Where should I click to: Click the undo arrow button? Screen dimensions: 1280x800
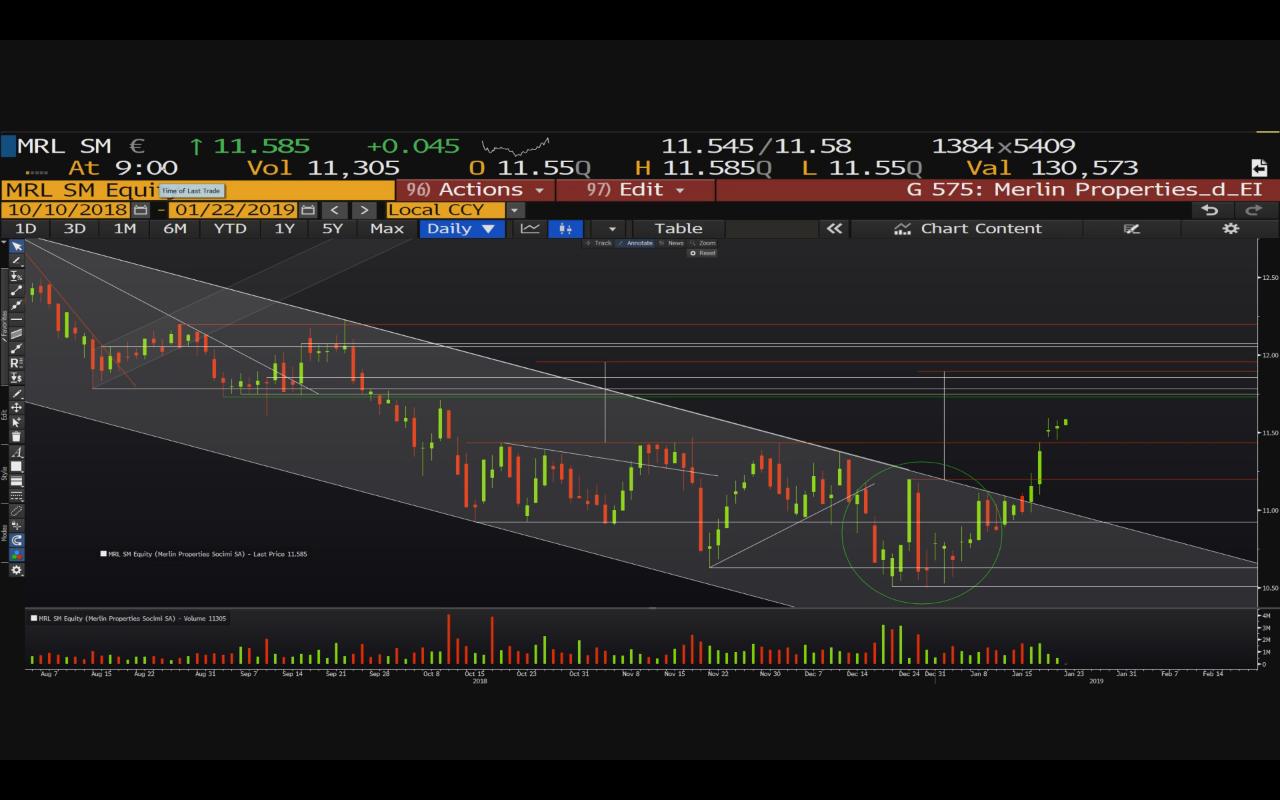click(1210, 210)
